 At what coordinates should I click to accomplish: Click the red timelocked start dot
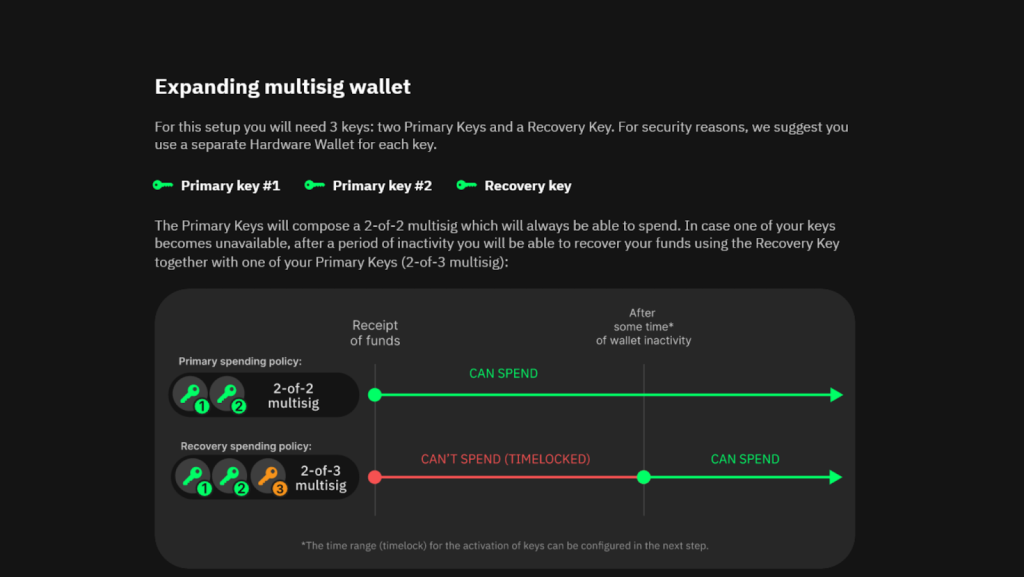coord(375,477)
